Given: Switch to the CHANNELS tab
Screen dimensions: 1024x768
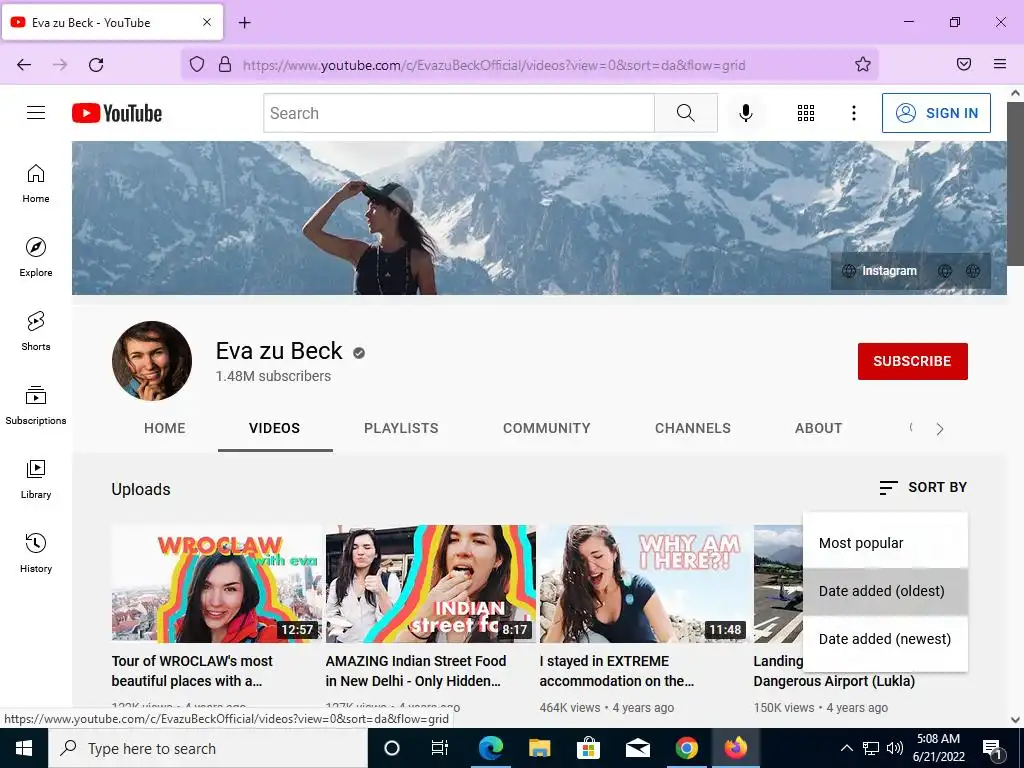Looking at the screenshot, I should (693, 428).
